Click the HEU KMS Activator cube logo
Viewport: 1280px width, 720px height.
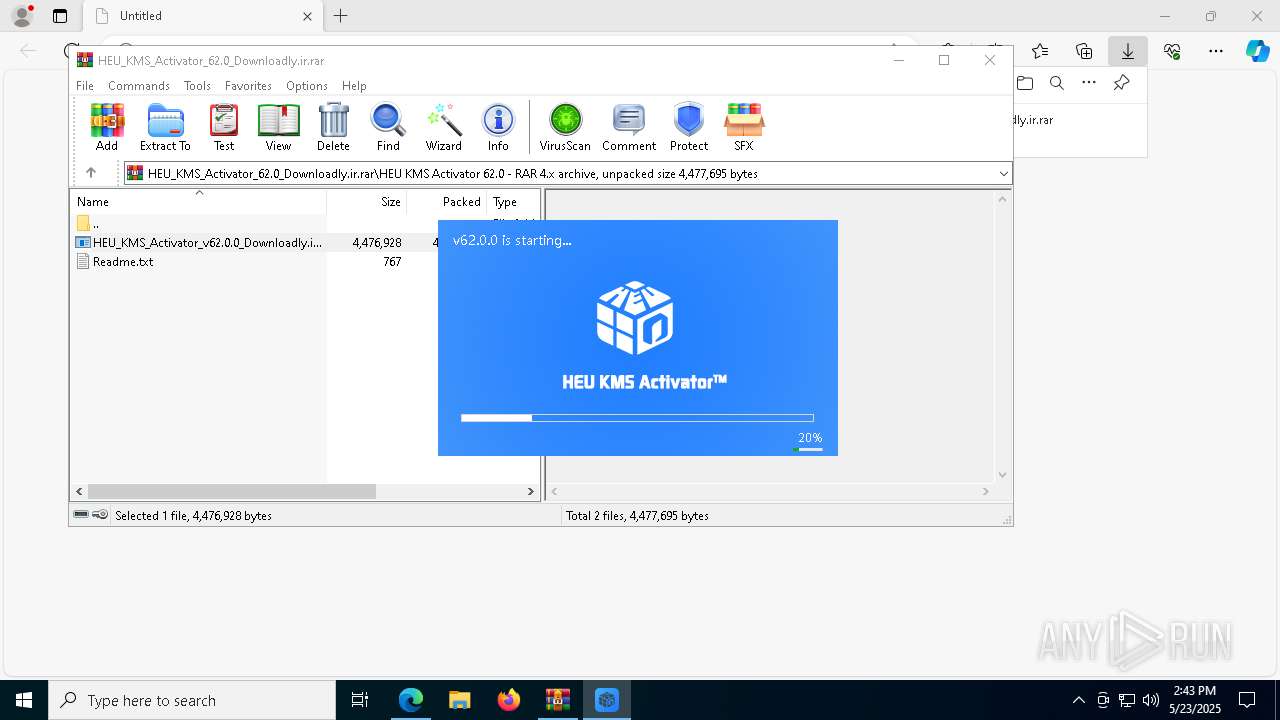pos(635,318)
